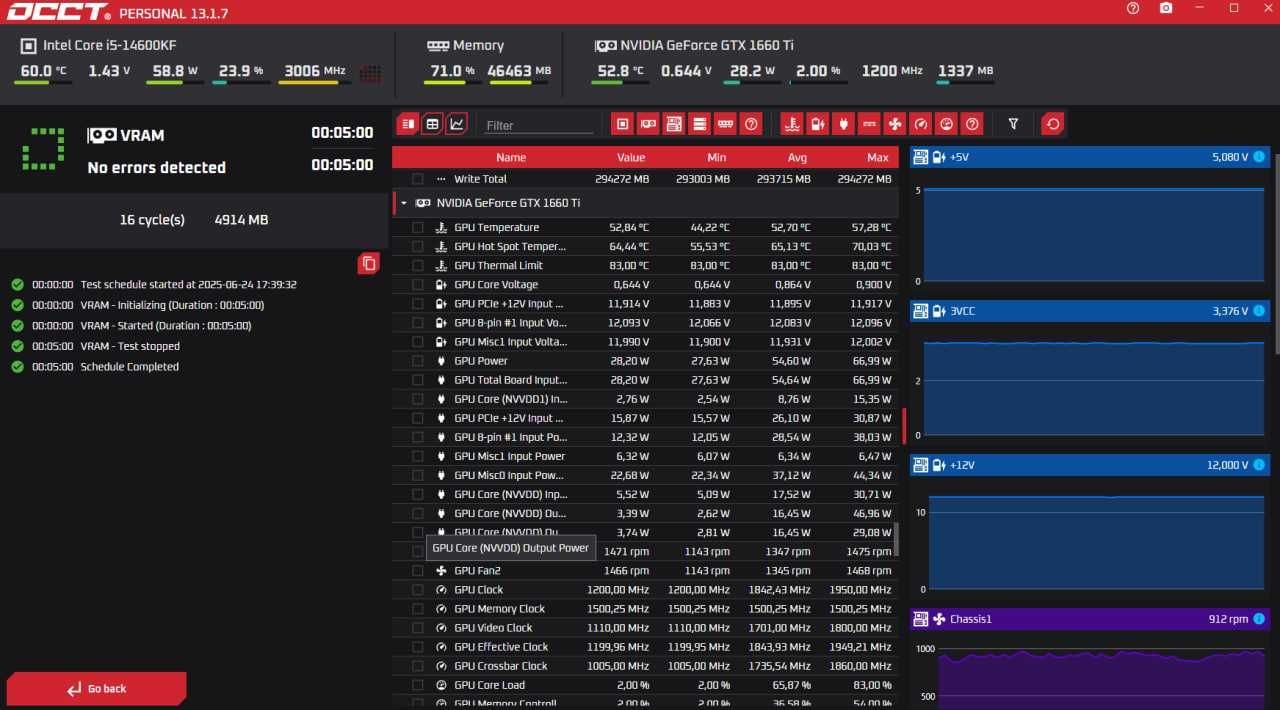Image resolution: width=1280 pixels, height=710 pixels.
Task: Tick the GPU Memory Clock checkbox
Action: [417, 609]
